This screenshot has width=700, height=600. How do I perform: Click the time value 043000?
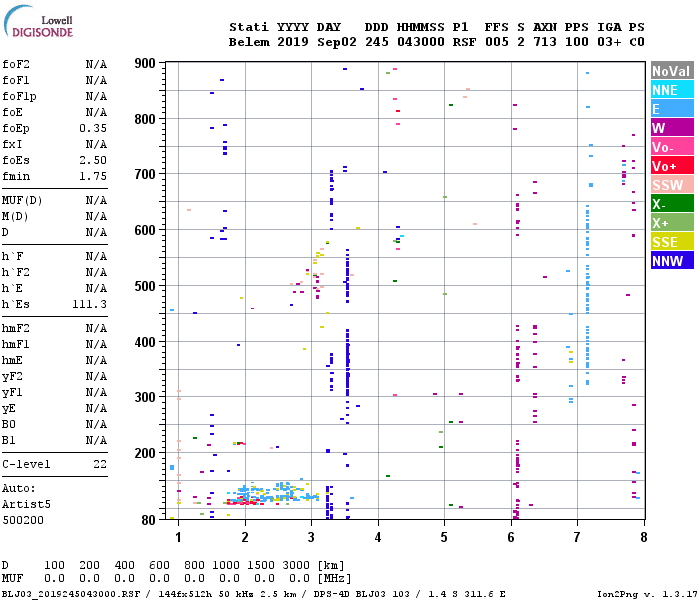pyautogui.click(x=421, y=42)
